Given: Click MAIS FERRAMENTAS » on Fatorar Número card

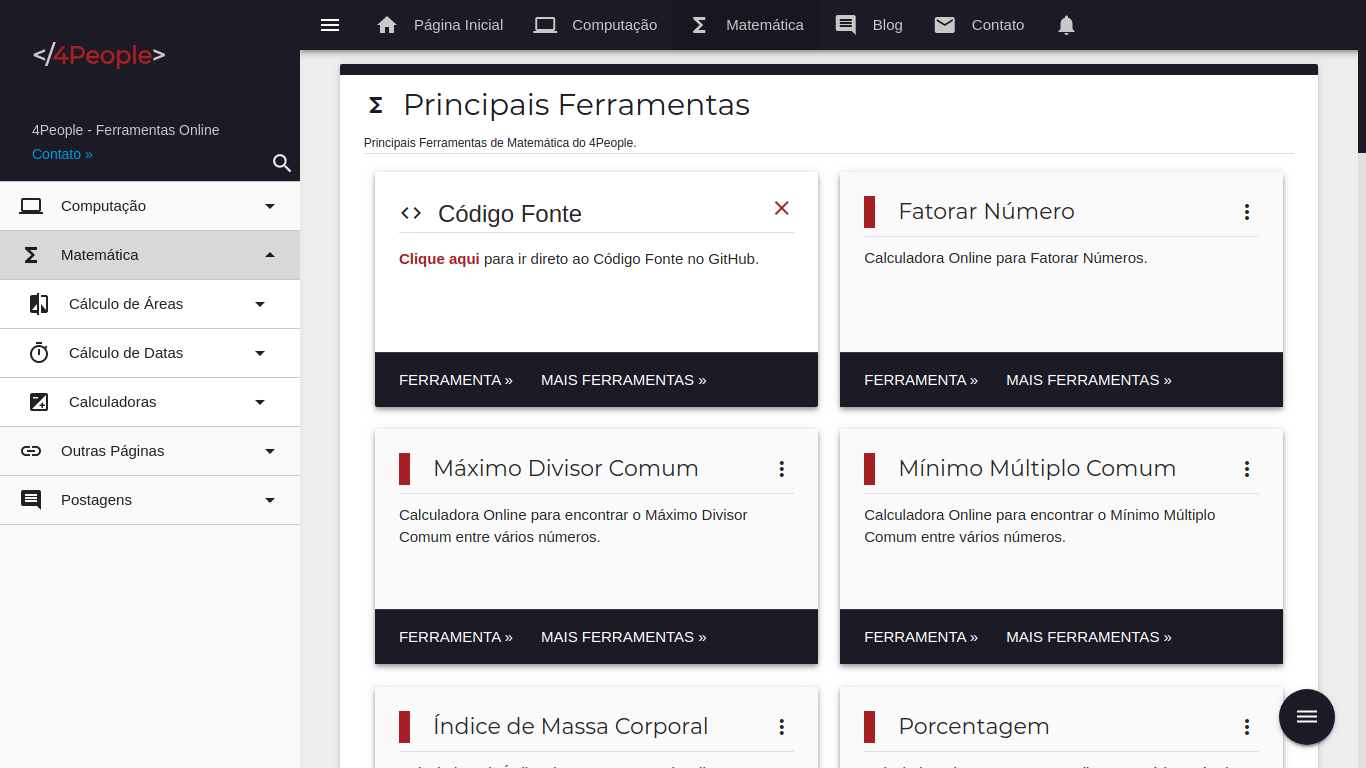Looking at the screenshot, I should click(1089, 380).
